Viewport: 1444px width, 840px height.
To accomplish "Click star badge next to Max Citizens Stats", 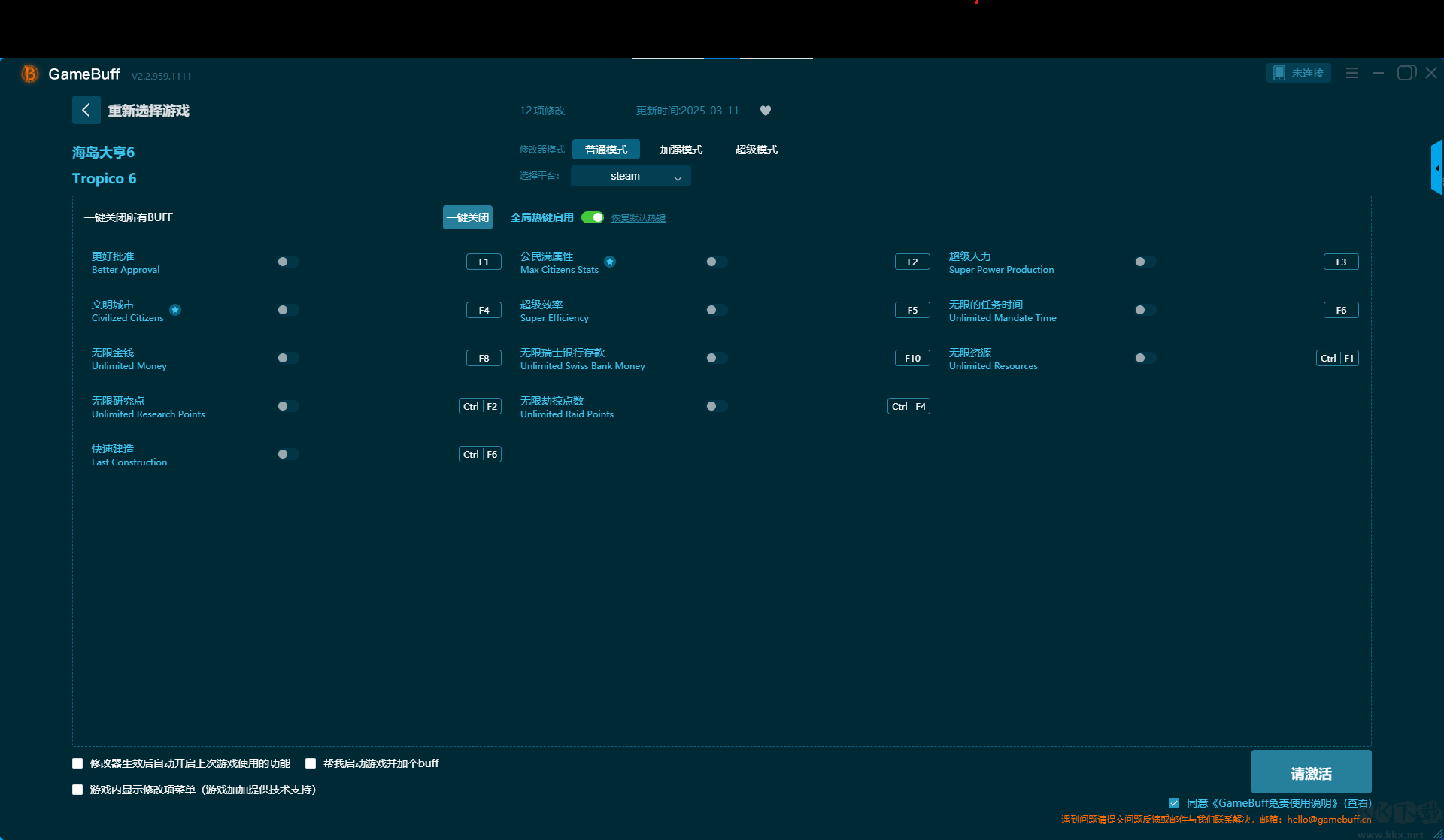I will [610, 262].
